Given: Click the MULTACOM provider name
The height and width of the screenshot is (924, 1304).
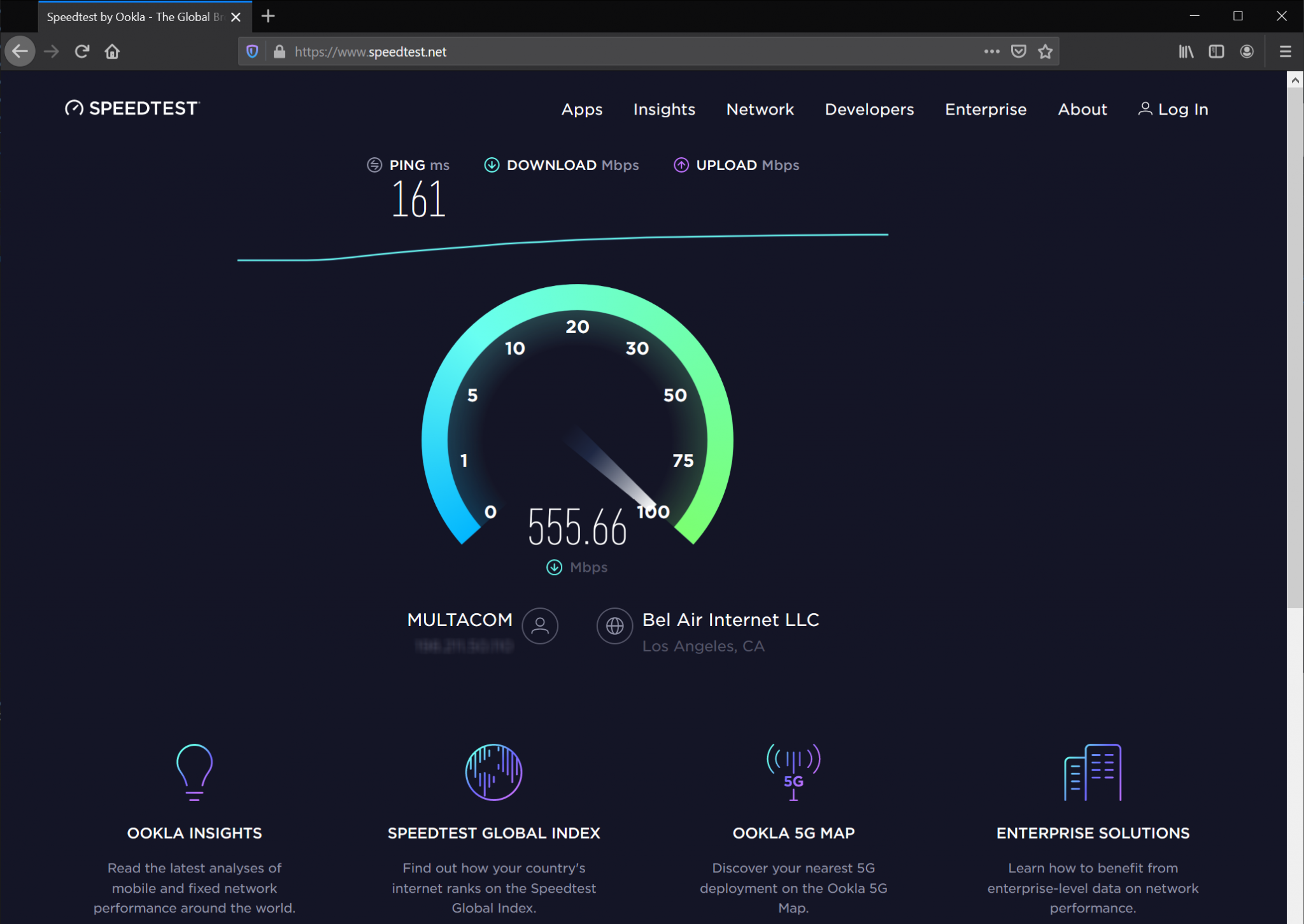Looking at the screenshot, I should point(460,620).
